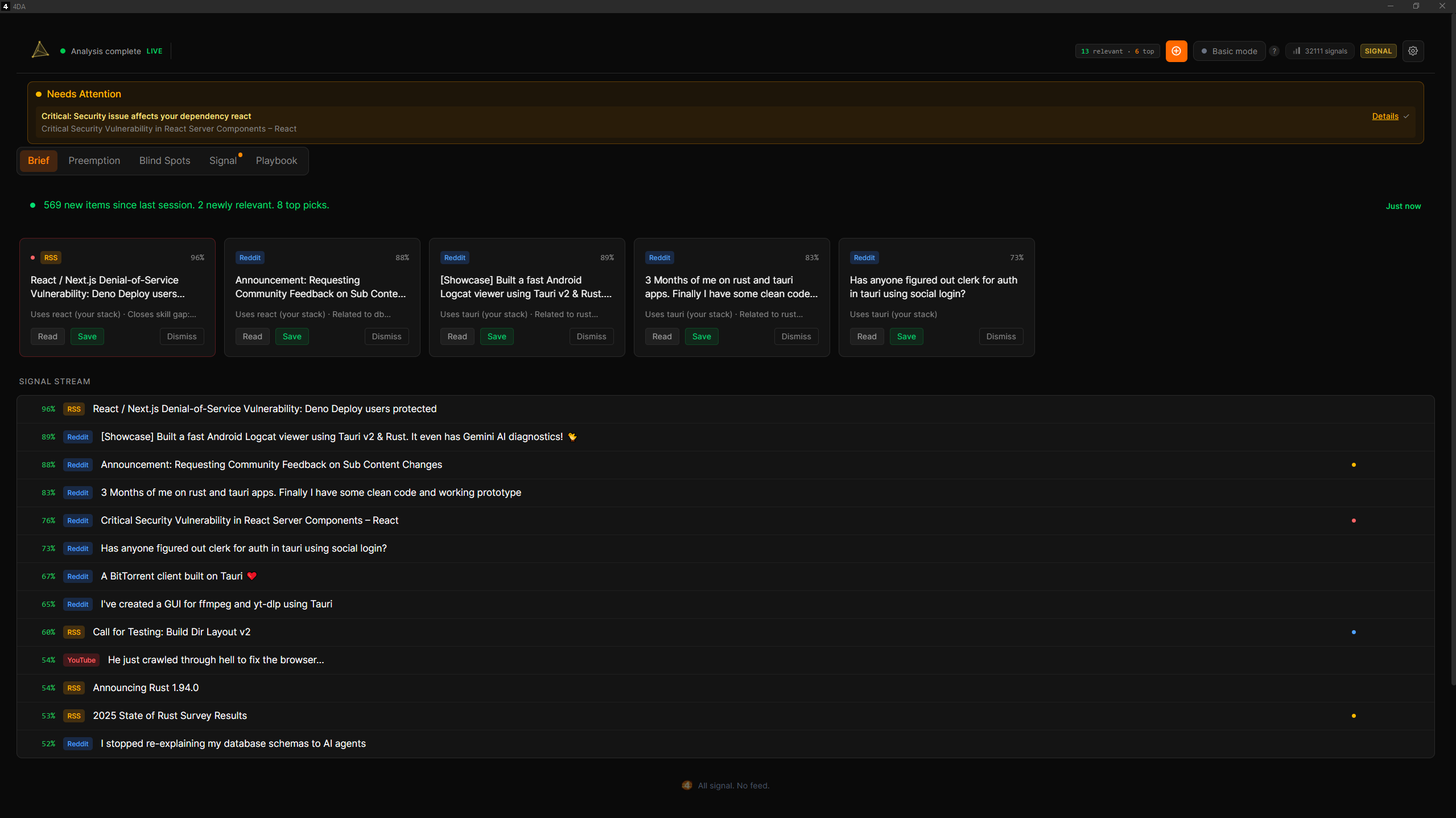The image size is (1456, 818).
Task: Click the 4DA tetrahedron app logo
Action: click(x=39, y=50)
